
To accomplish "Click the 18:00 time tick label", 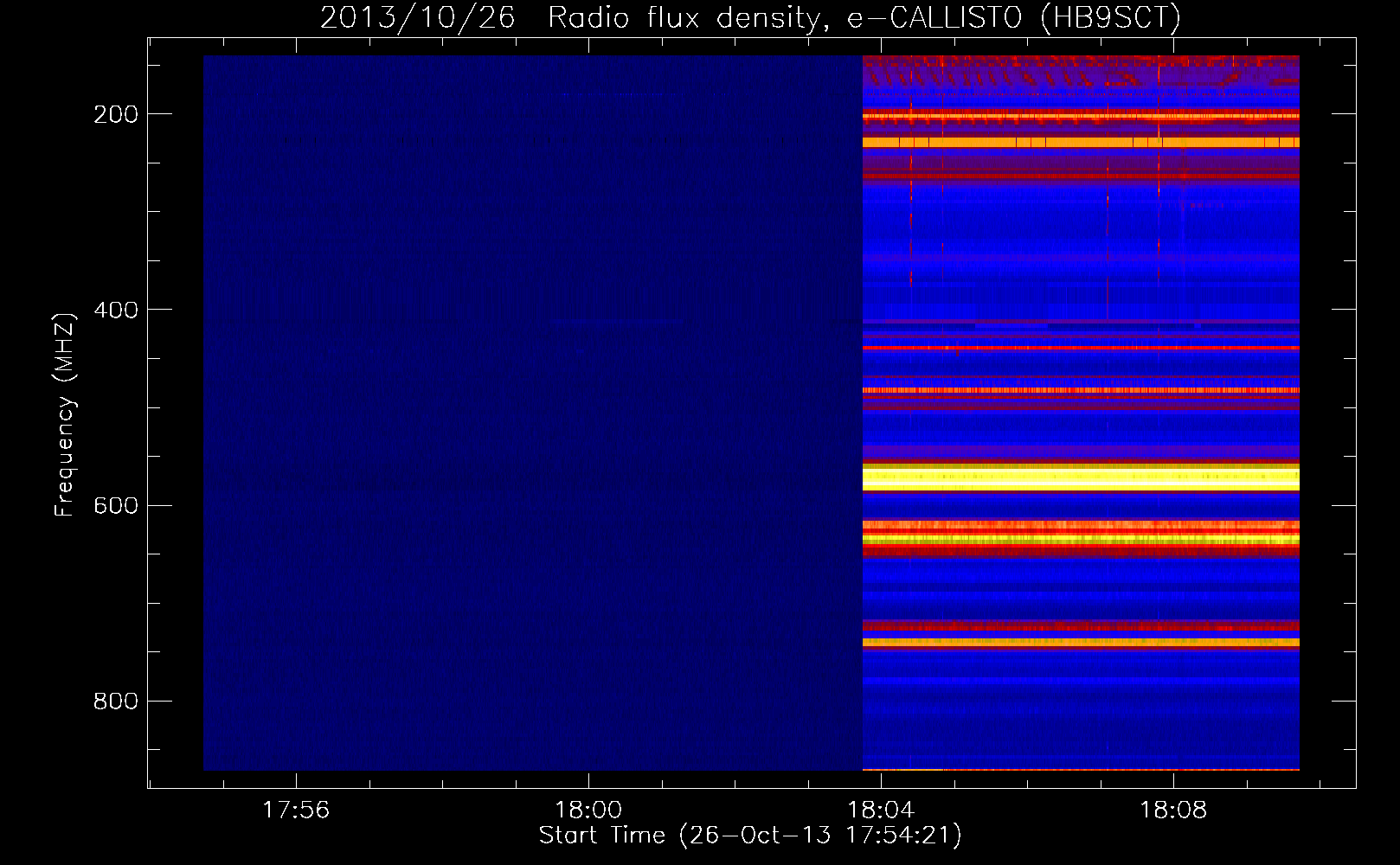I will 588,811.
